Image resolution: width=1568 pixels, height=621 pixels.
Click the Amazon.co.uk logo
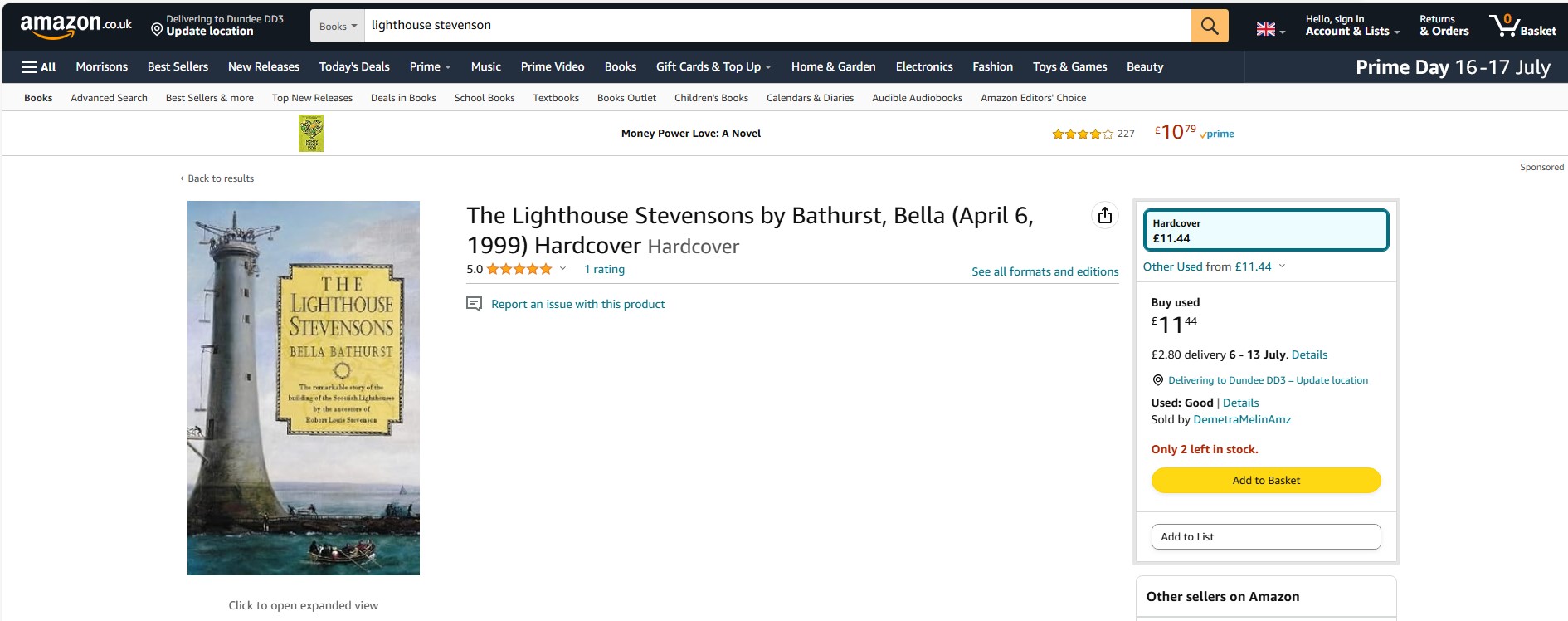pos(75,26)
